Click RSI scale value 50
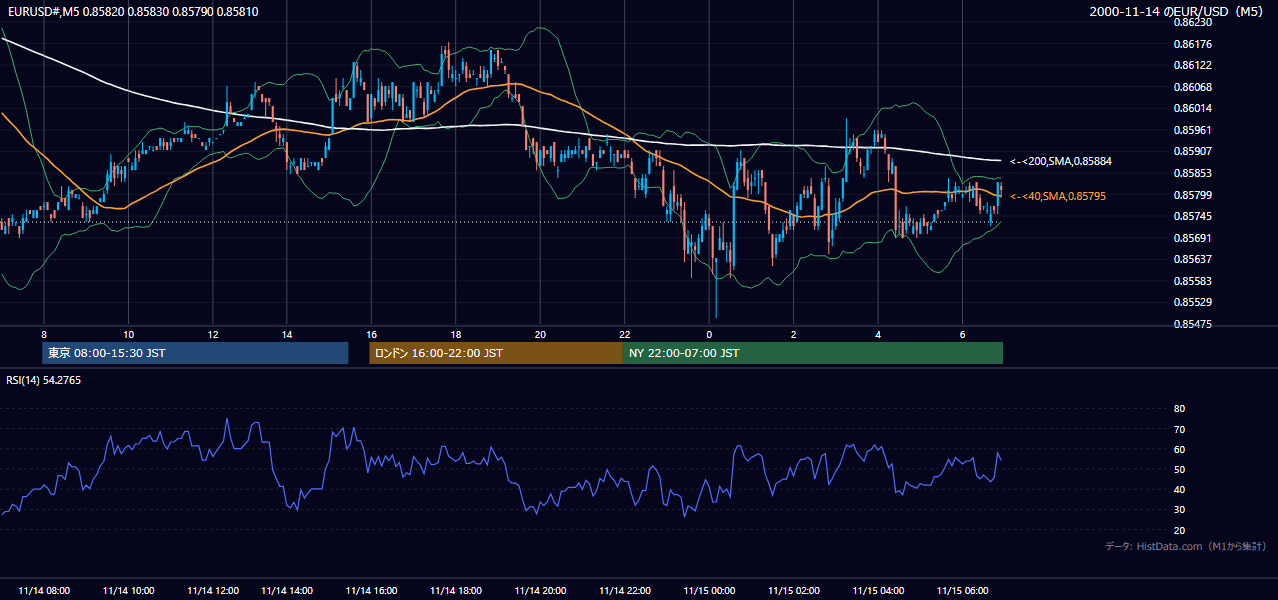Image resolution: width=1278 pixels, height=600 pixels. (1179, 469)
